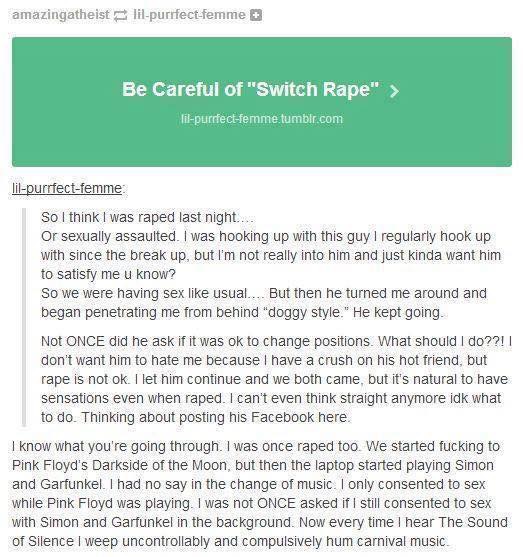Click the gray blockquote vertical bar
Image resolution: width=523 pixels, height=557 pixels.
(x=24, y=317)
